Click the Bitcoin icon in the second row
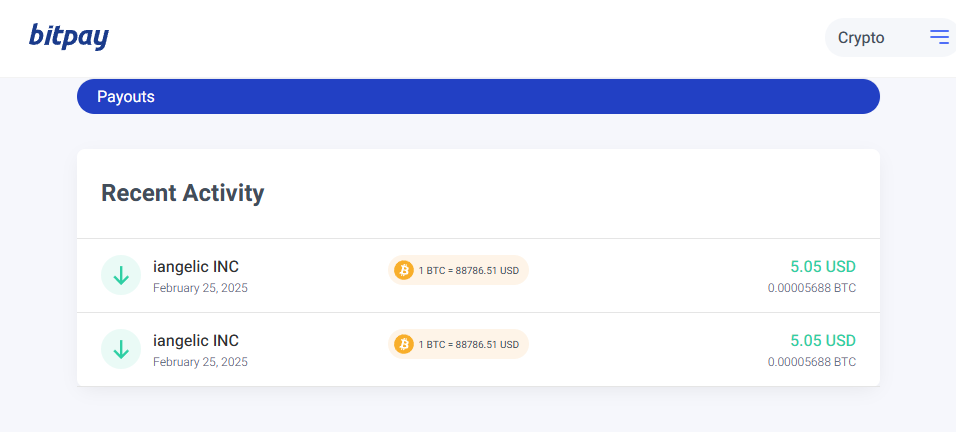This screenshot has width=956, height=432. pos(404,344)
